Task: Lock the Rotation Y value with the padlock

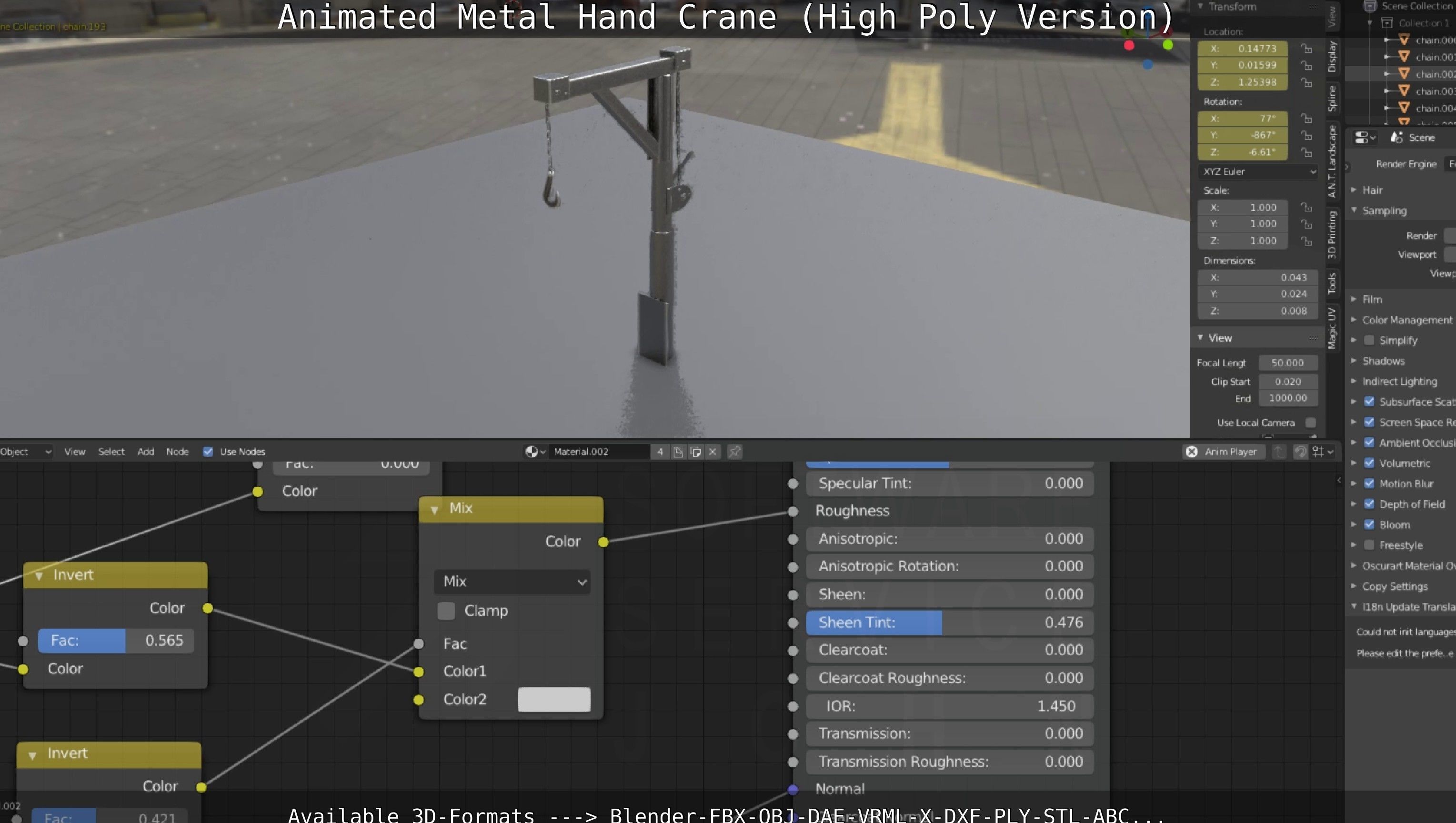Action: [x=1306, y=135]
